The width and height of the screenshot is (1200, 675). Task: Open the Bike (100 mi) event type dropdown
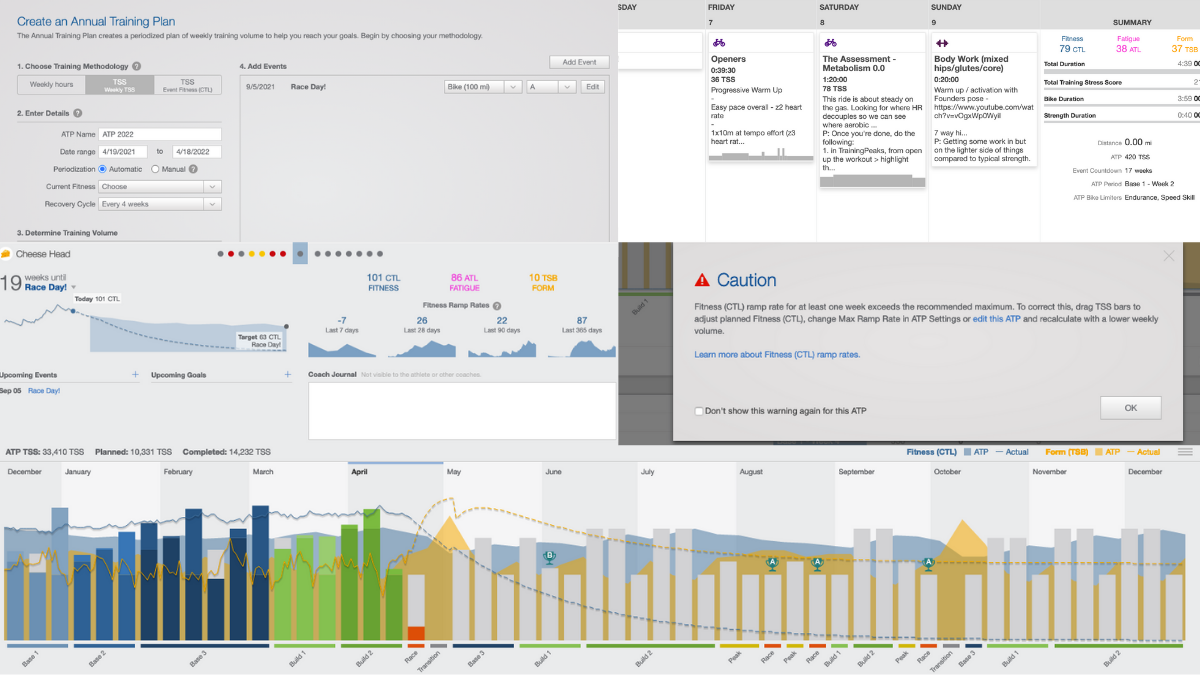(483, 87)
